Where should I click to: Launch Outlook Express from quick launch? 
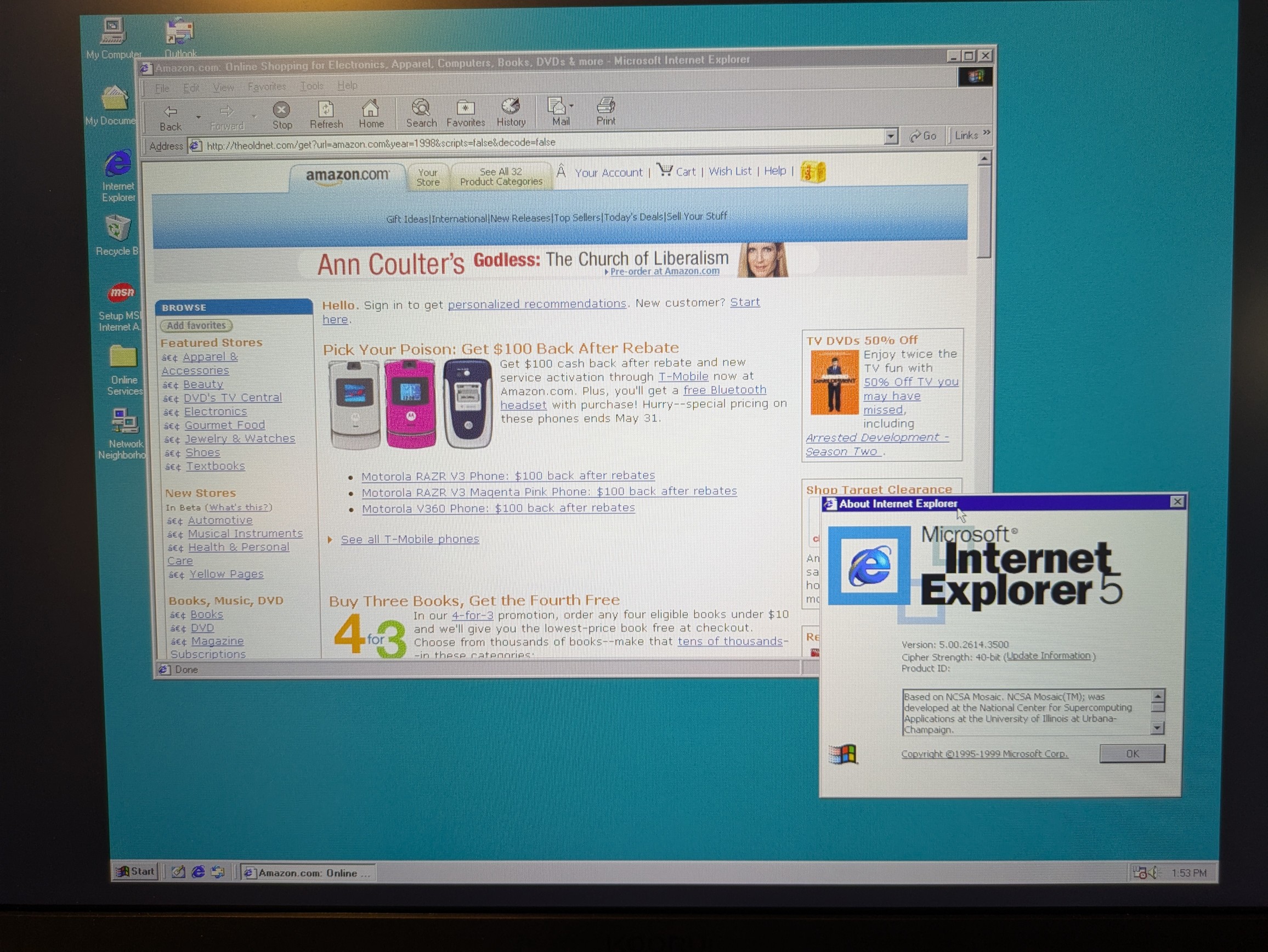point(217,872)
